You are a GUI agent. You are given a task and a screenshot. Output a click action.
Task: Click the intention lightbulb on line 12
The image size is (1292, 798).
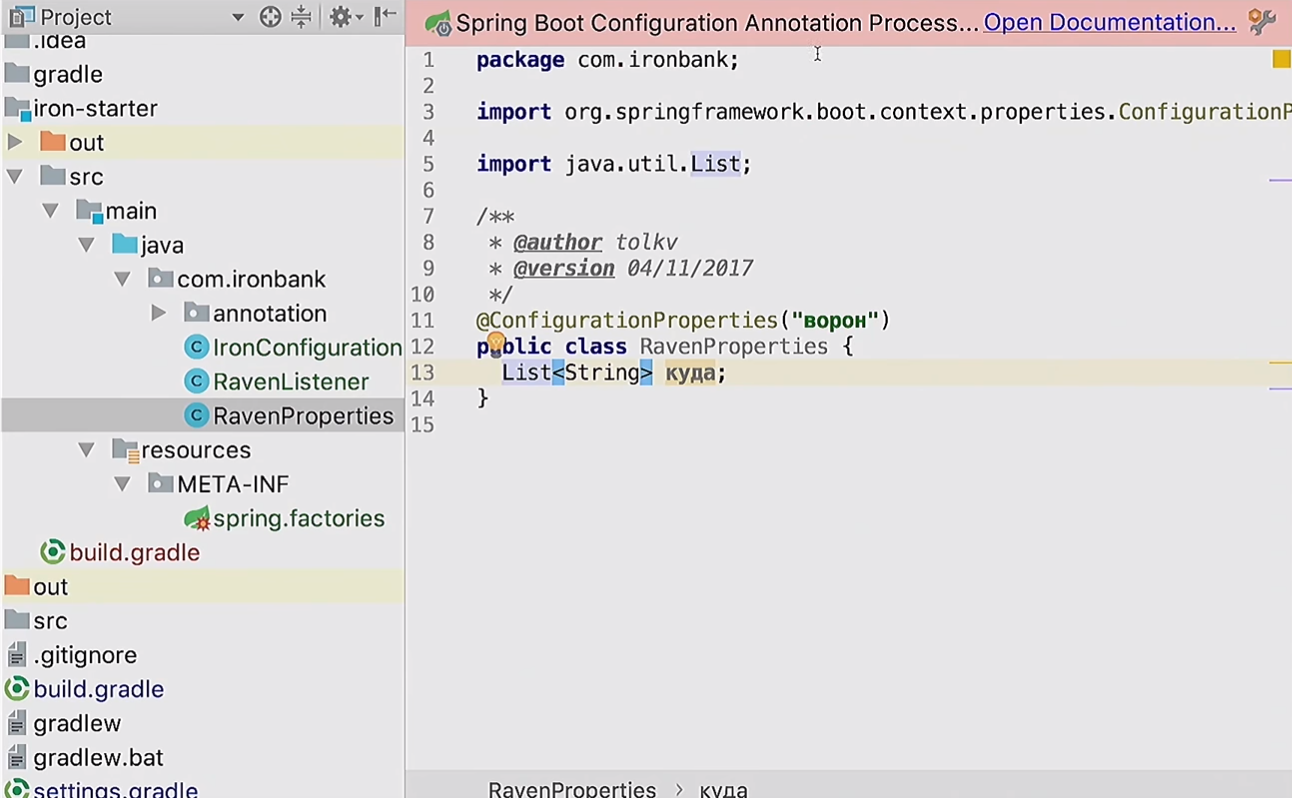[496, 344]
